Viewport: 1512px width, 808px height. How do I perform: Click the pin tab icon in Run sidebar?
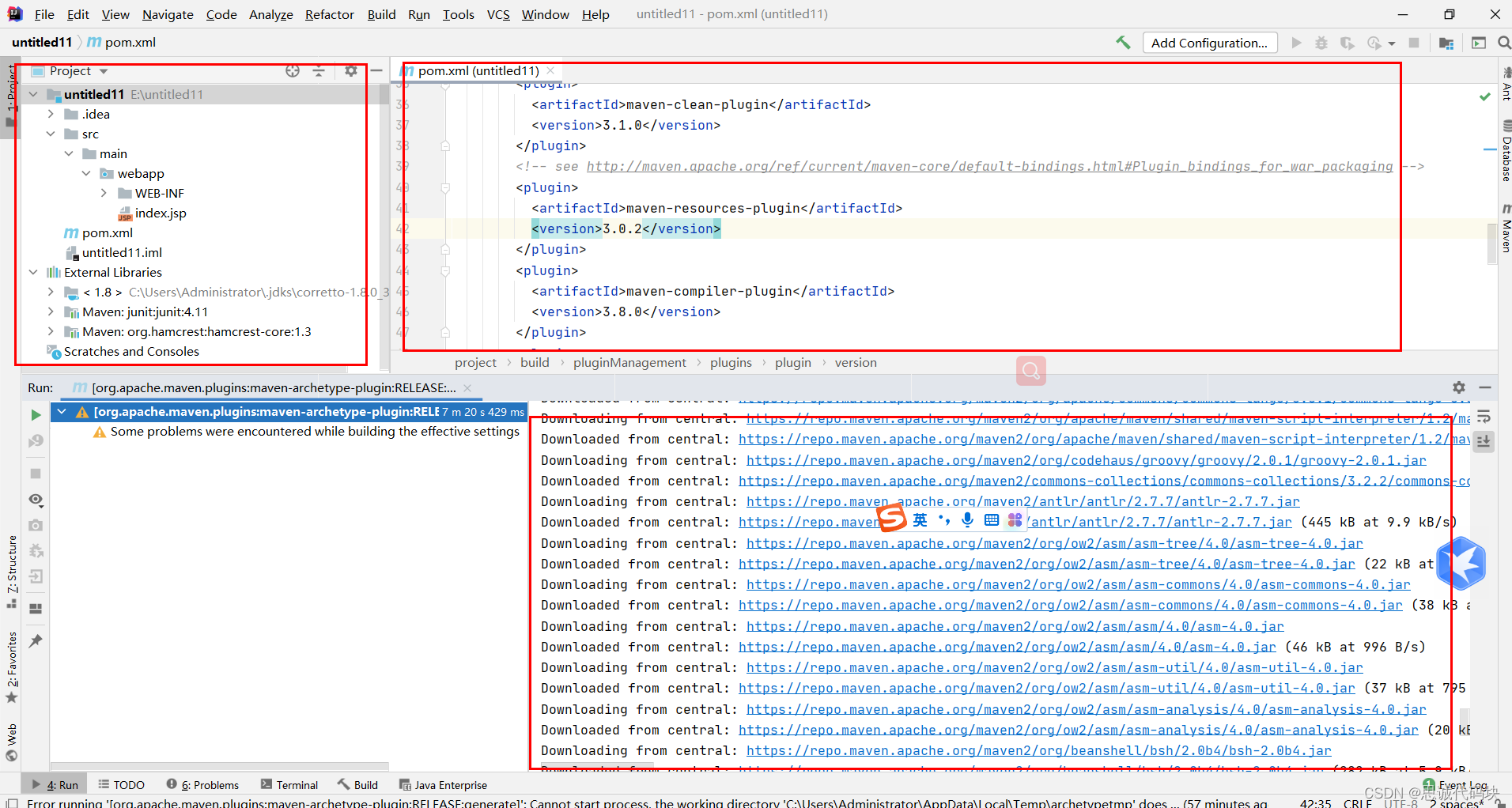pos(36,641)
